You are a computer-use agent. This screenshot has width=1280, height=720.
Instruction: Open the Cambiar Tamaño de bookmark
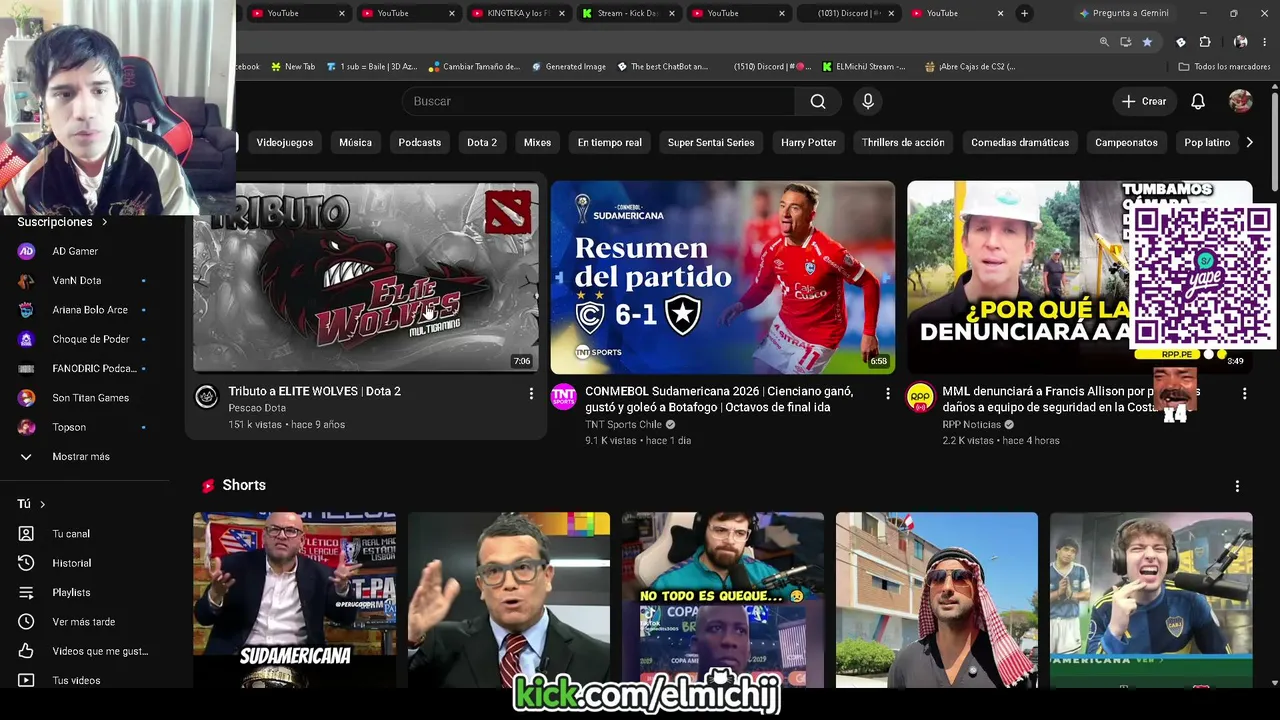point(474,67)
